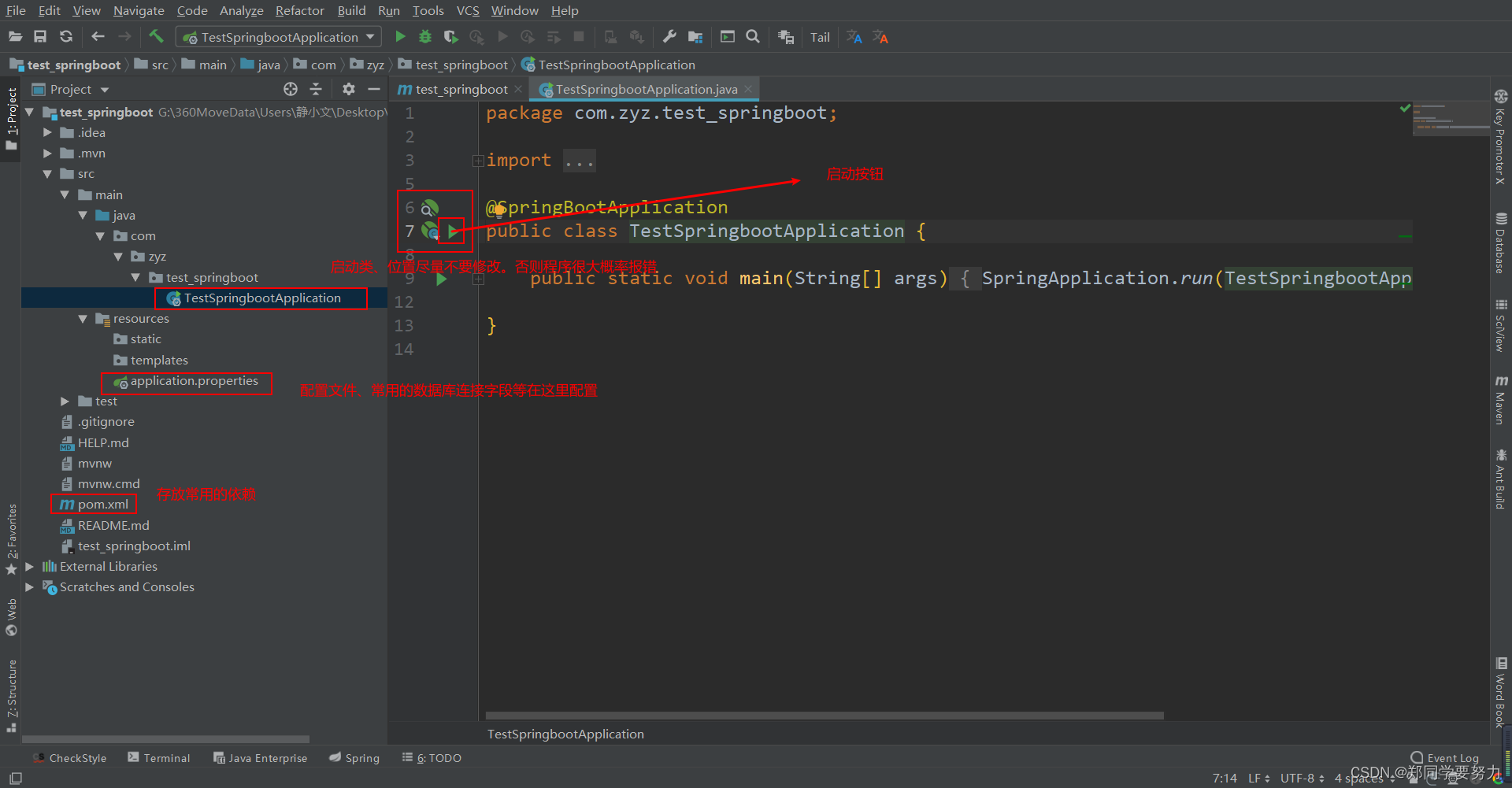Select application.properties in the project tree
Screen dimensions: 1512x788
coord(194,381)
